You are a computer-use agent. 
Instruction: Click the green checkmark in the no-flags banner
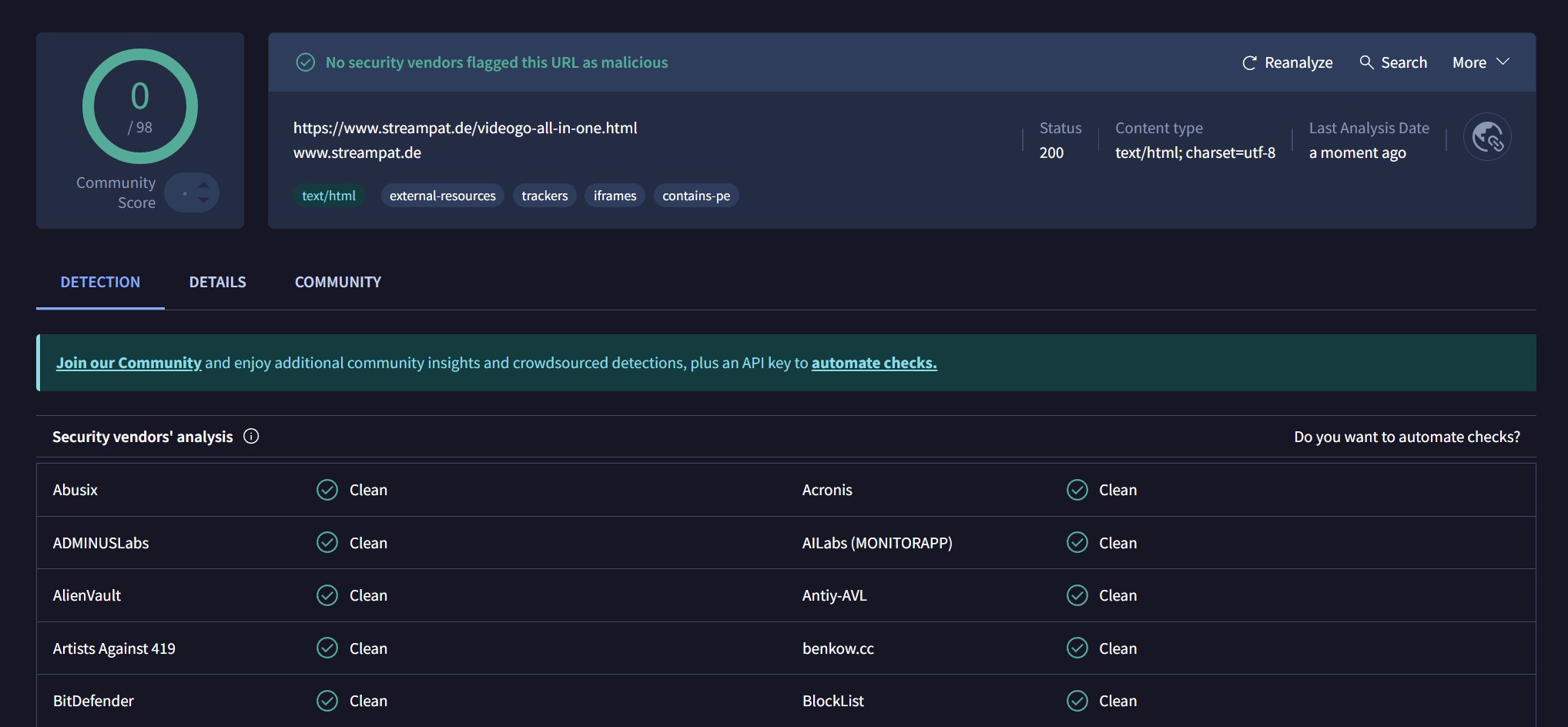point(306,62)
